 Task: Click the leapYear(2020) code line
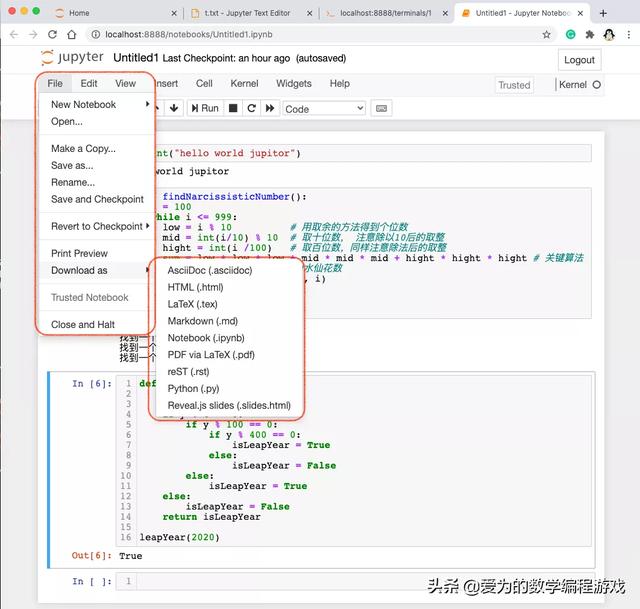[179, 537]
